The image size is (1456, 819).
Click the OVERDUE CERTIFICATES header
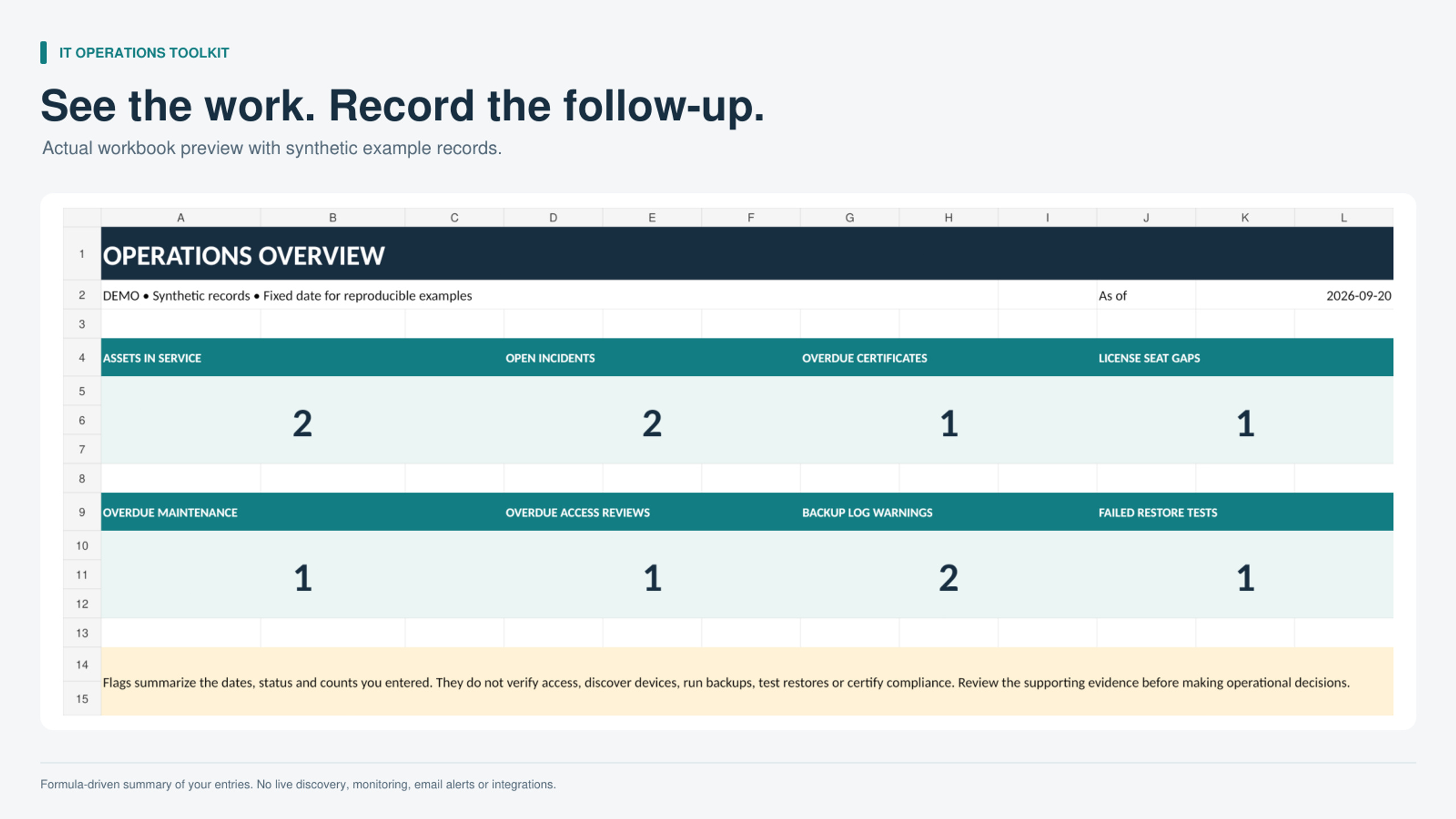pos(949,358)
